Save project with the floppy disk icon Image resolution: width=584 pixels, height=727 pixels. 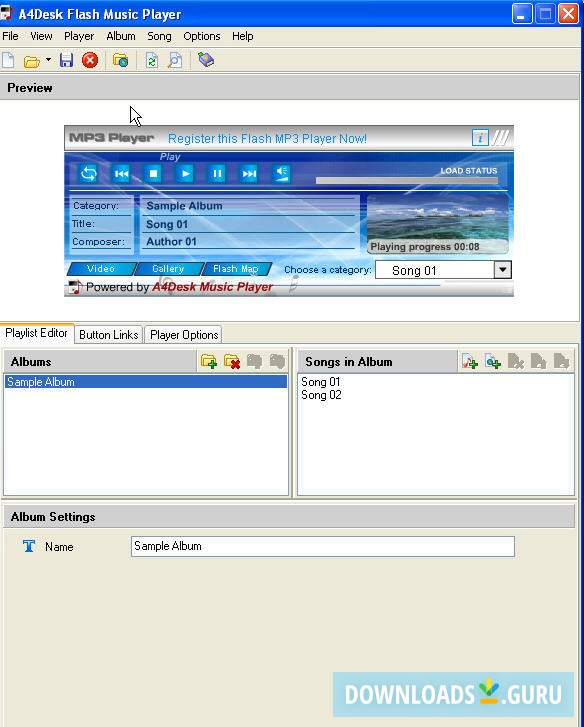point(66,60)
